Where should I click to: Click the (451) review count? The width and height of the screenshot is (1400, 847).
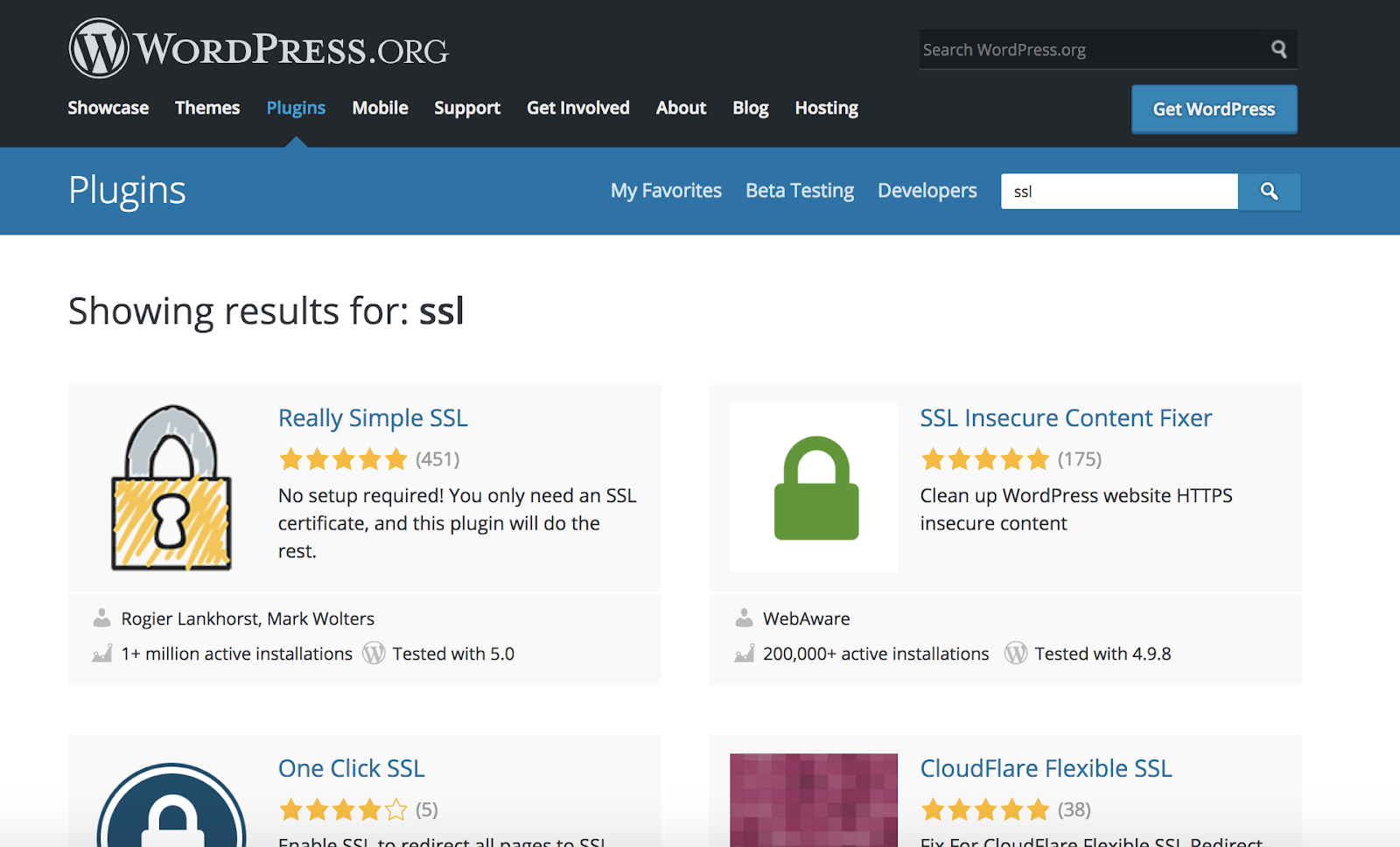tap(437, 458)
